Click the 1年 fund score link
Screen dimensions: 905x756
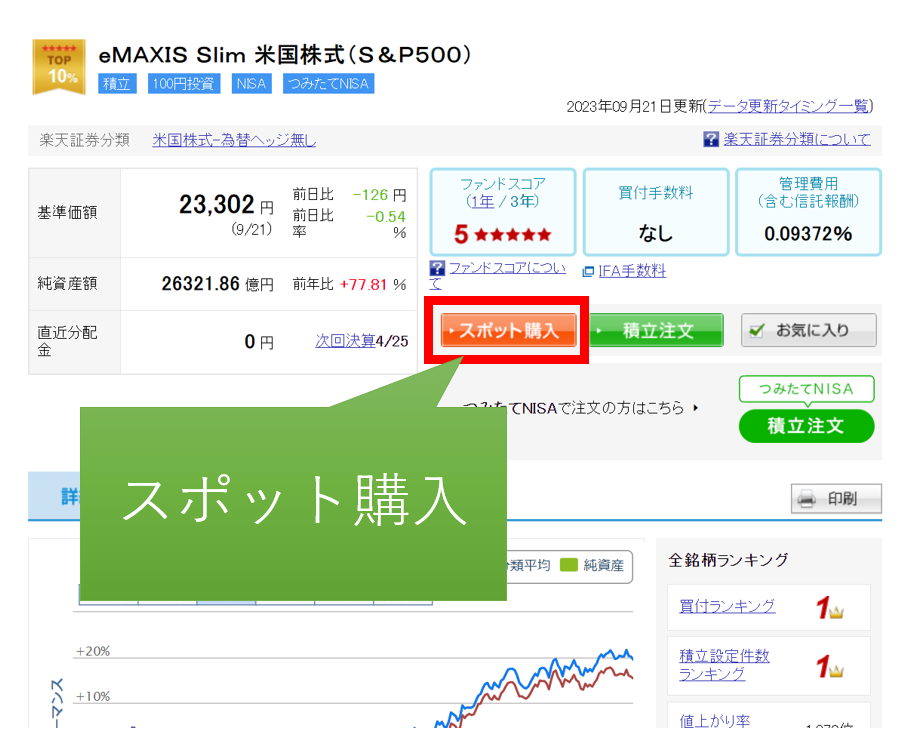point(483,201)
